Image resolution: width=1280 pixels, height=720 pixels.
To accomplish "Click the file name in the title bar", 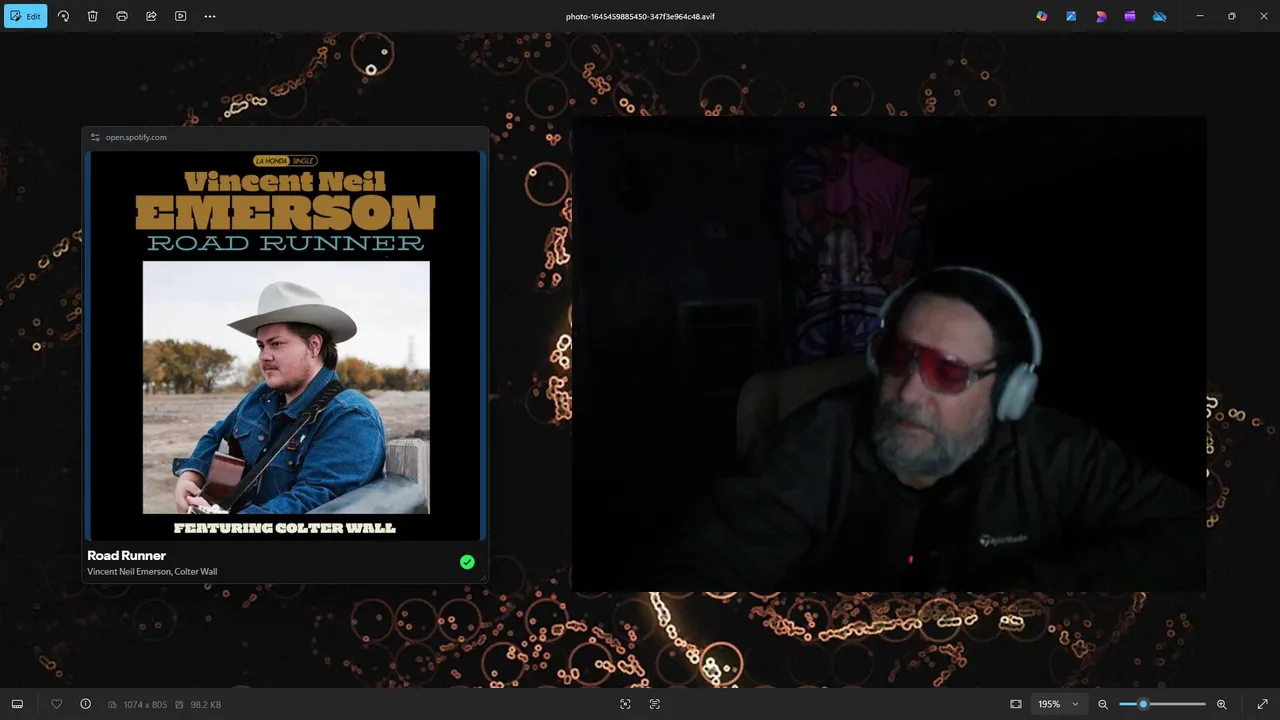I will pos(640,17).
